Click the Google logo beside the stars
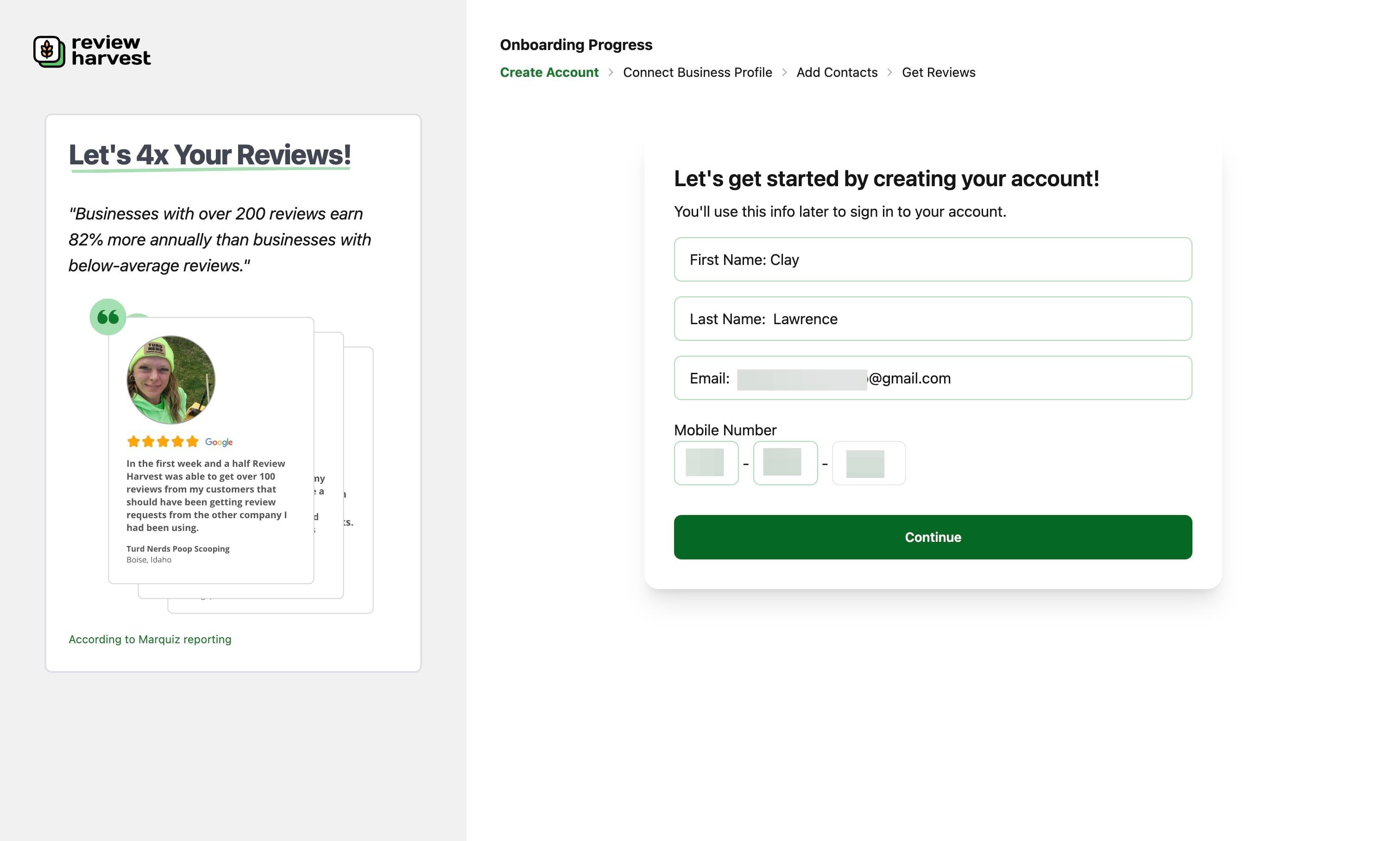 coord(219,442)
